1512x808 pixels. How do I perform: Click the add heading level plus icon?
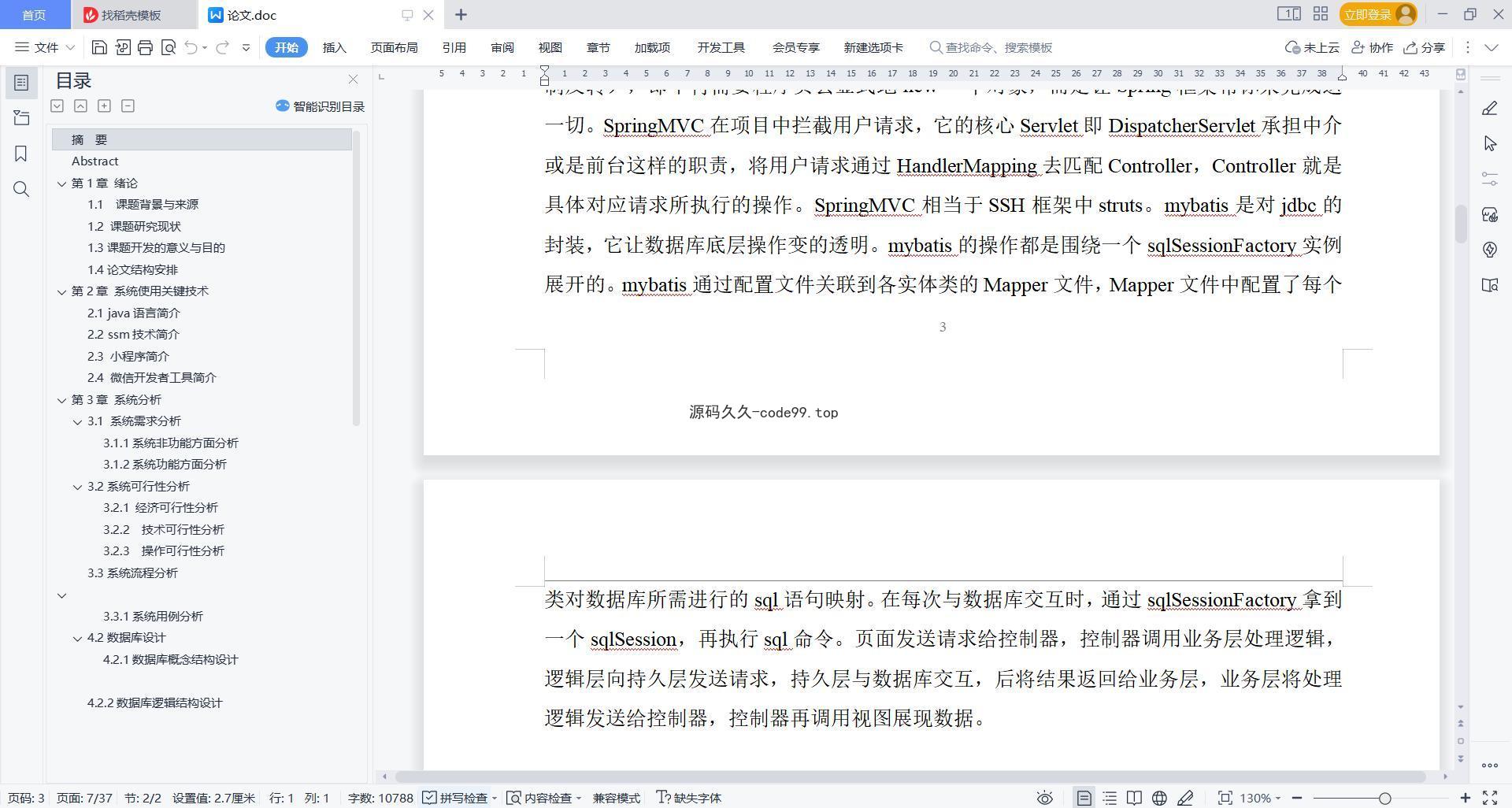coord(104,106)
